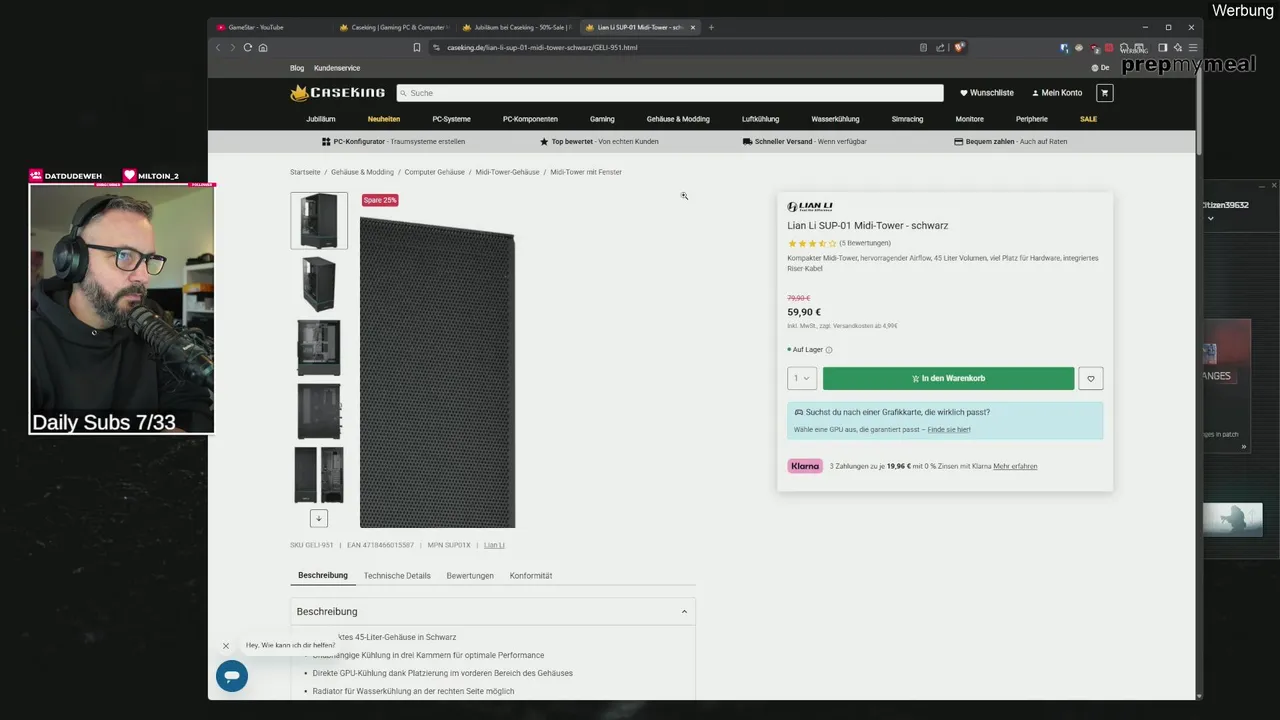Go back with browser back arrow
Image resolution: width=1280 pixels, height=720 pixels.
point(218,47)
